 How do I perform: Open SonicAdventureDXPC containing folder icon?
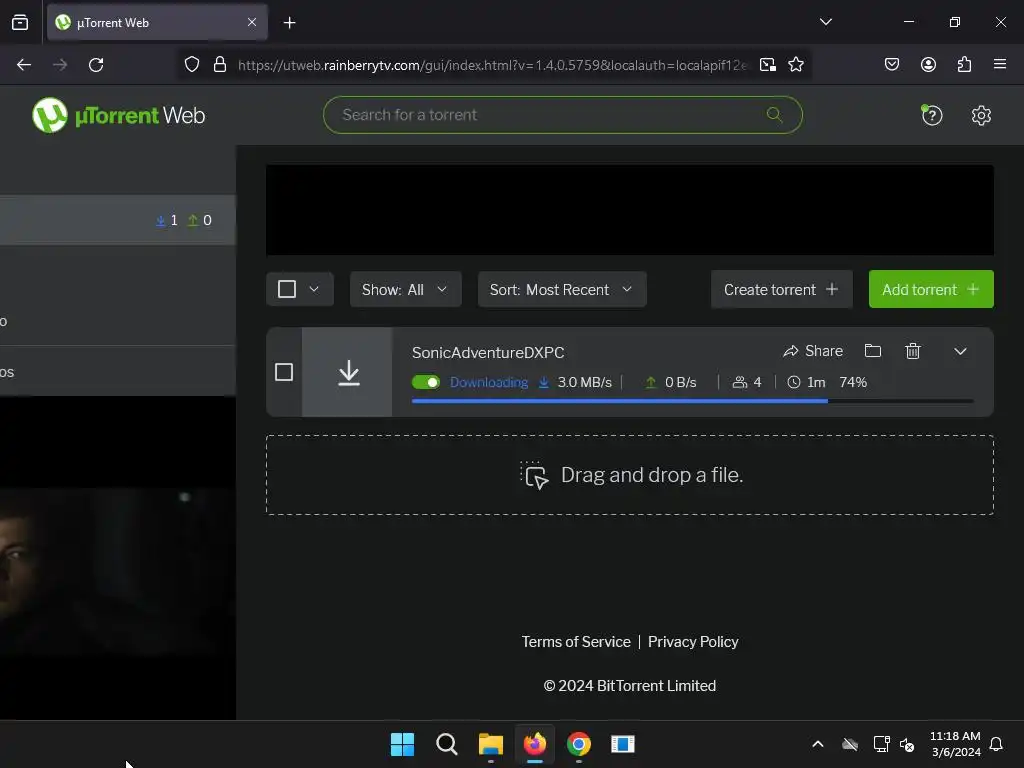coord(872,351)
